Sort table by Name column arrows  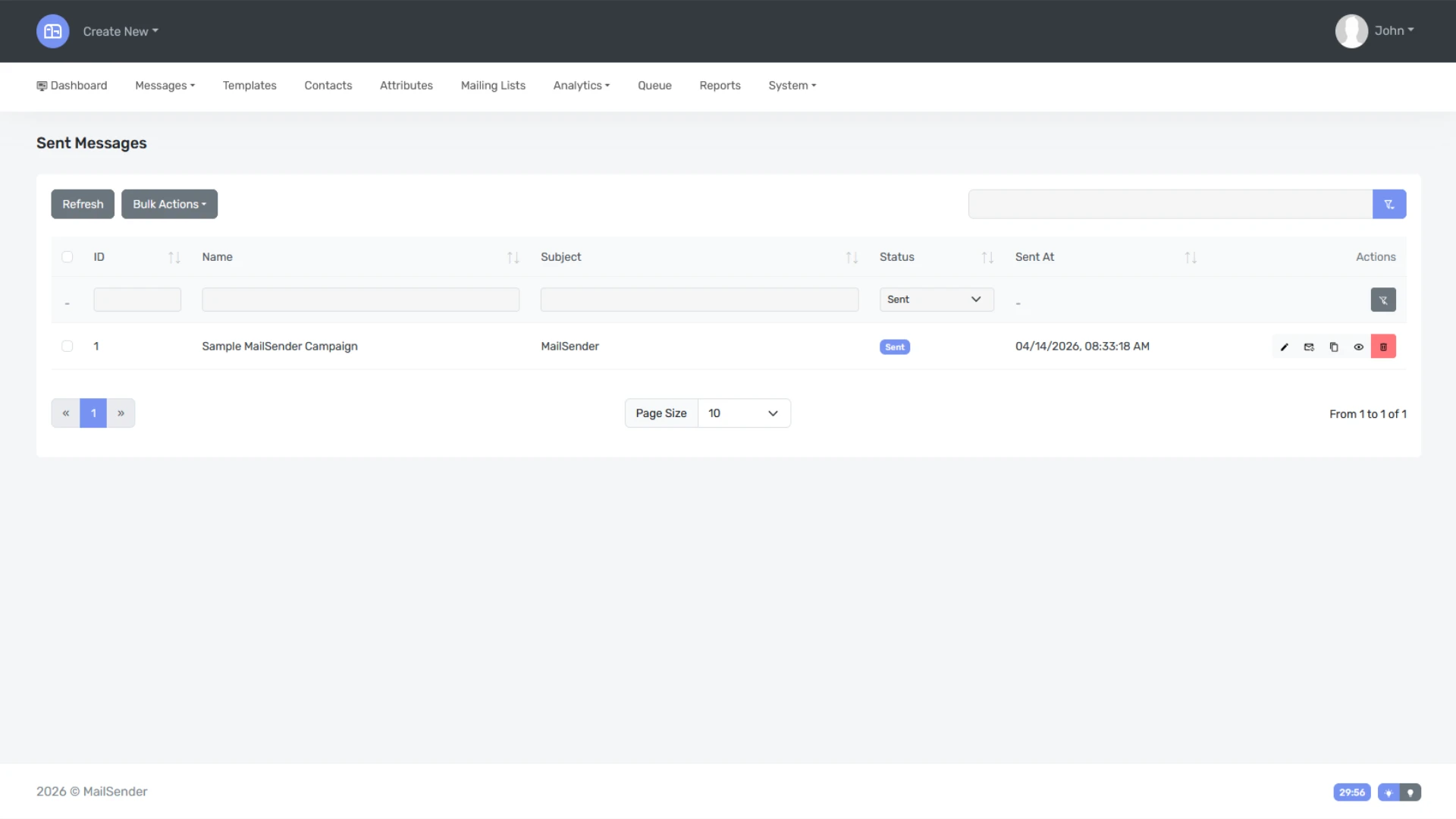(513, 258)
